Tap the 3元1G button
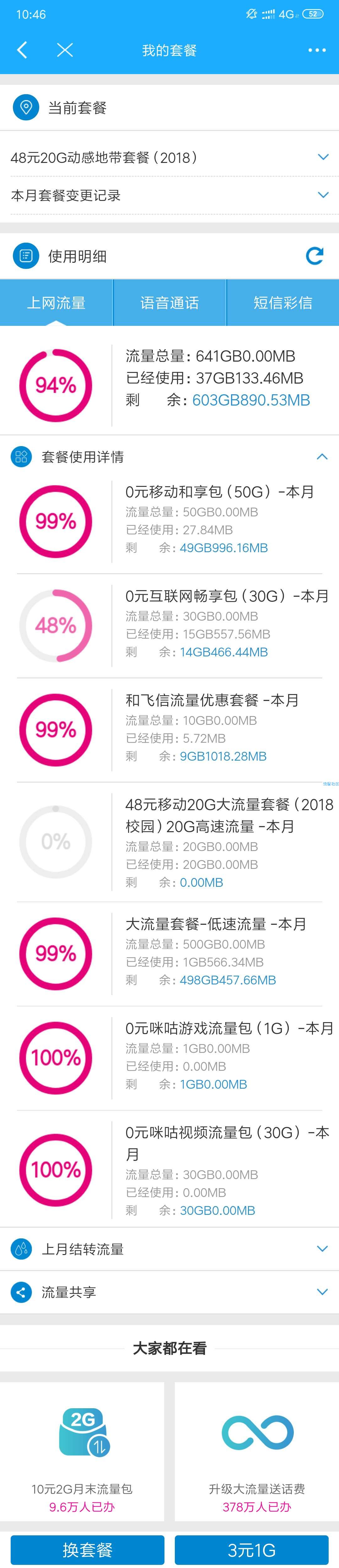The width and height of the screenshot is (339, 1568). [251, 1550]
